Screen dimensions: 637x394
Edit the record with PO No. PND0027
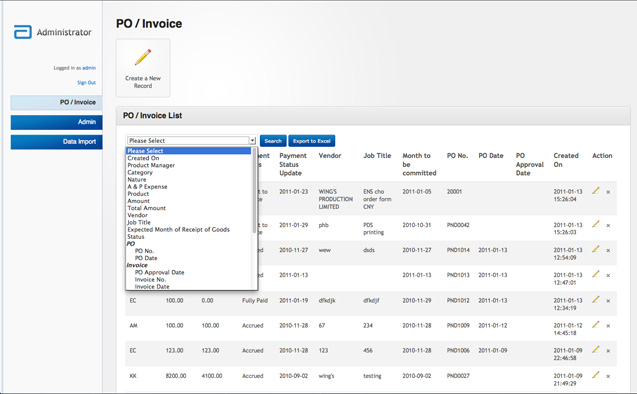pos(596,375)
